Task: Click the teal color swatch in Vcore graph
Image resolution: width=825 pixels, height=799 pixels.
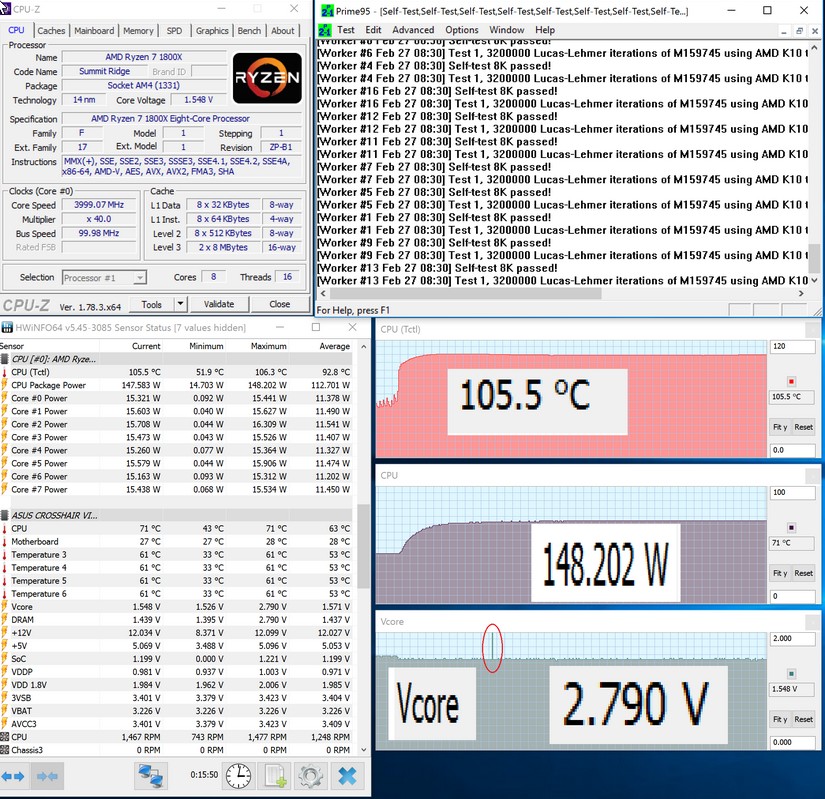Action: click(792, 673)
